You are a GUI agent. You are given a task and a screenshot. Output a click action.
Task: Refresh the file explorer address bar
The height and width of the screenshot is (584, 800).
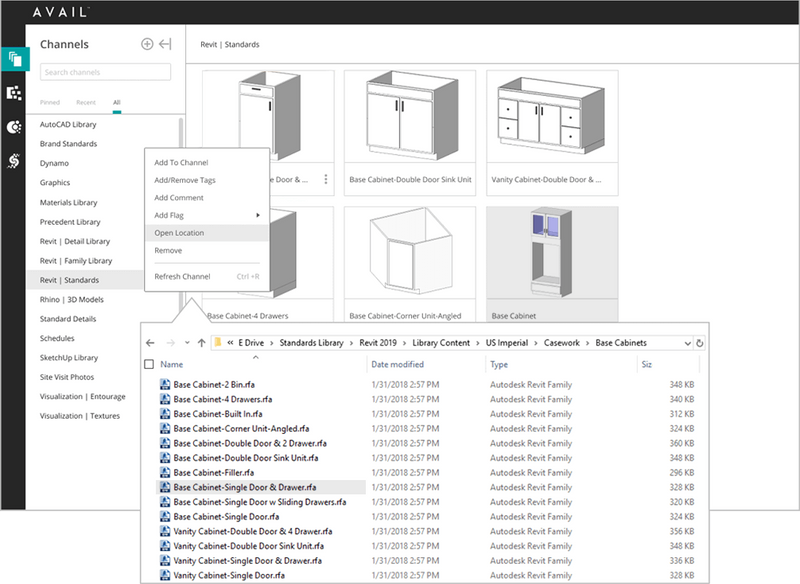(699, 343)
